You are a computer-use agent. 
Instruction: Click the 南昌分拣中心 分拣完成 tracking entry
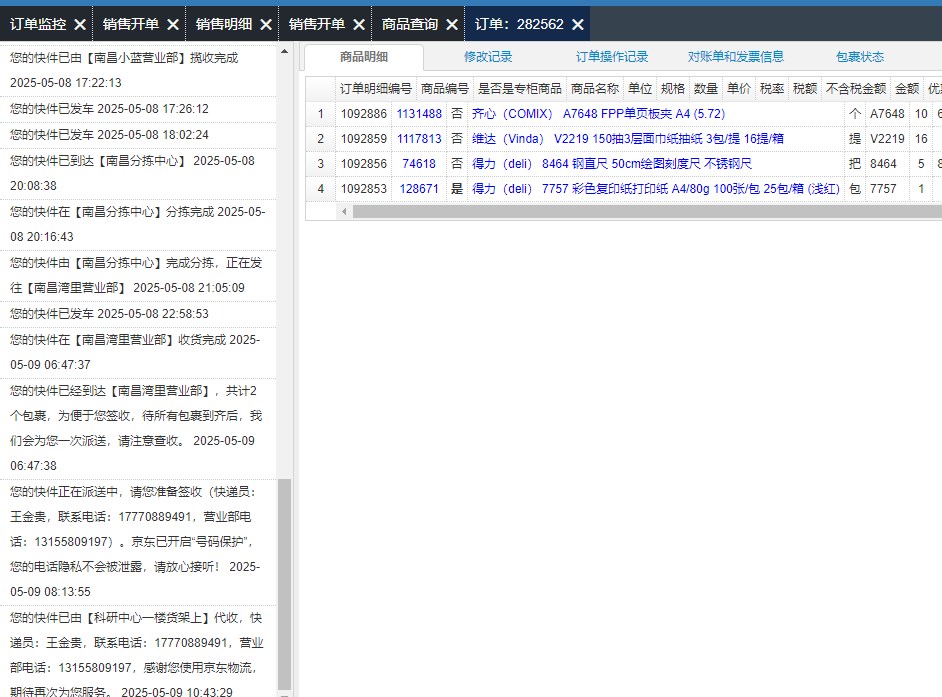pyautogui.click(x=138, y=224)
